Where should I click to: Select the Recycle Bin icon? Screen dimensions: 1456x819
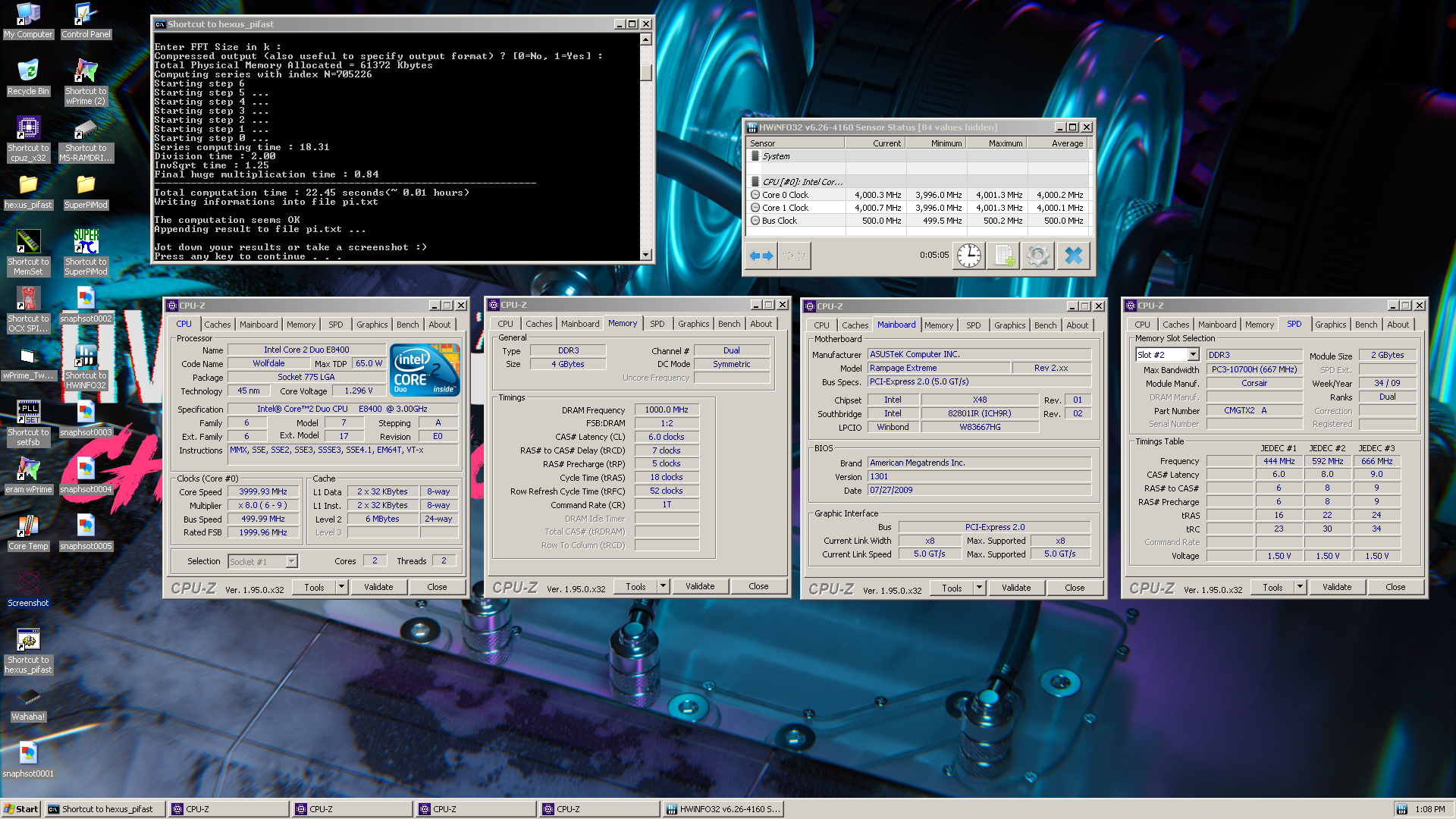tap(28, 77)
